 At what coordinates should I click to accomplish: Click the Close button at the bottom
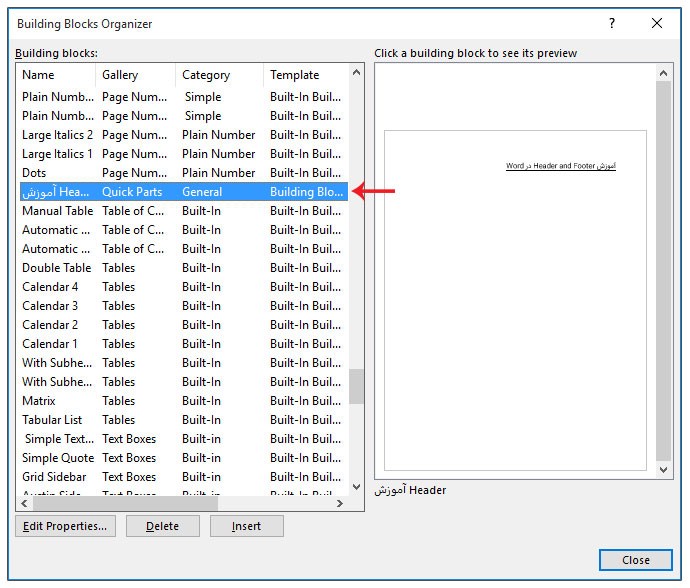pos(635,560)
